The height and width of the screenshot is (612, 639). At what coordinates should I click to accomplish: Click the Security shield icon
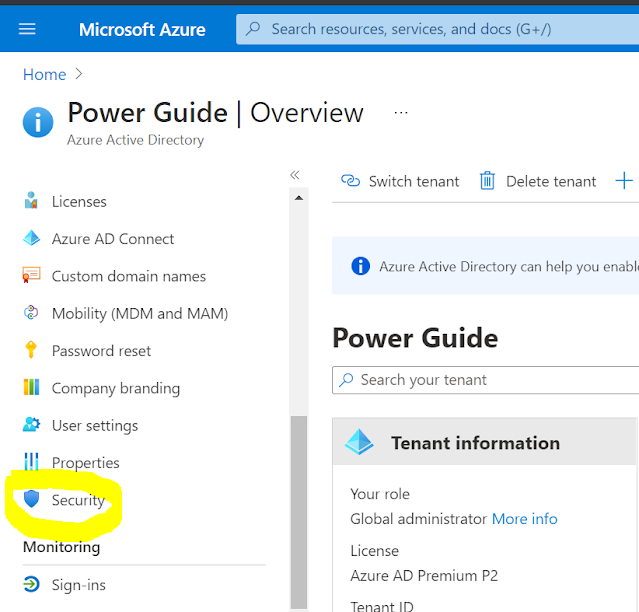[x=31, y=499]
